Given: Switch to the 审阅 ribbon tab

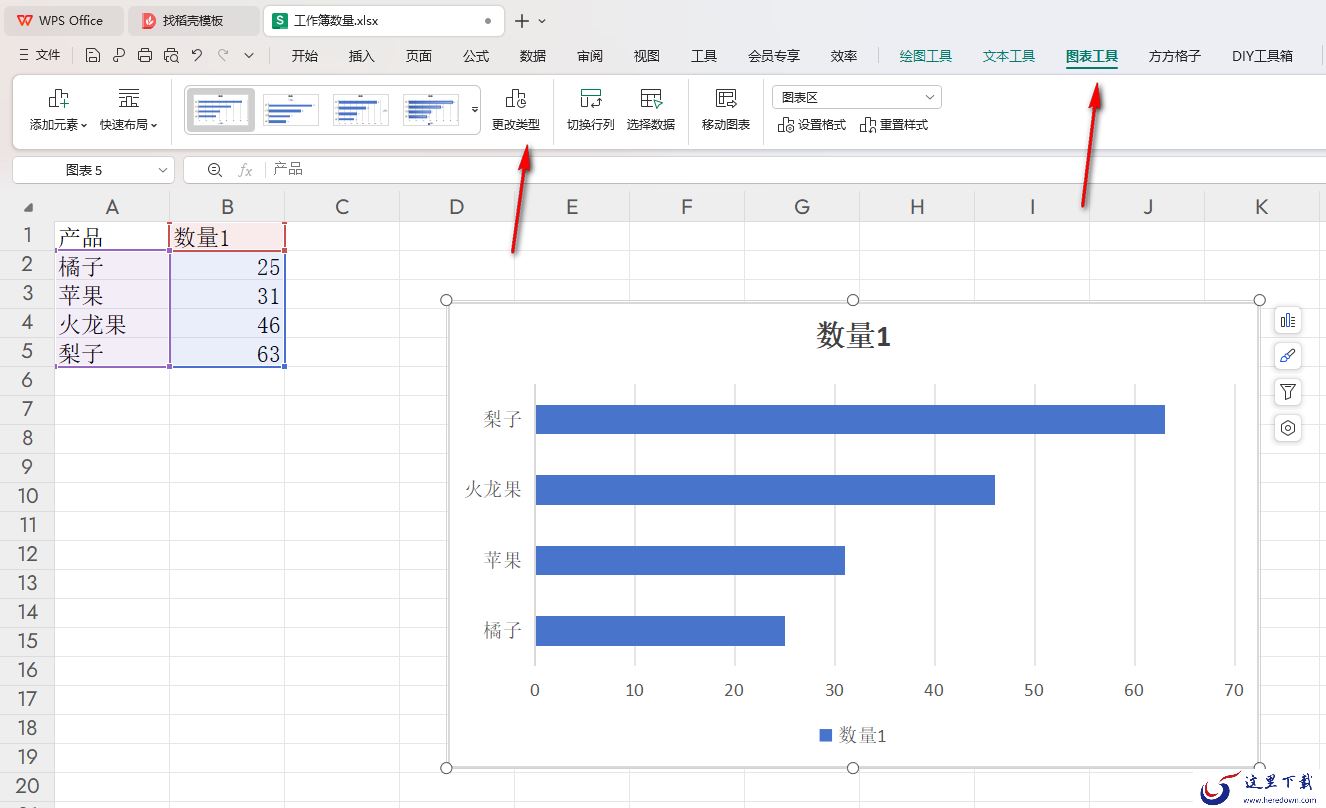Looking at the screenshot, I should (590, 56).
